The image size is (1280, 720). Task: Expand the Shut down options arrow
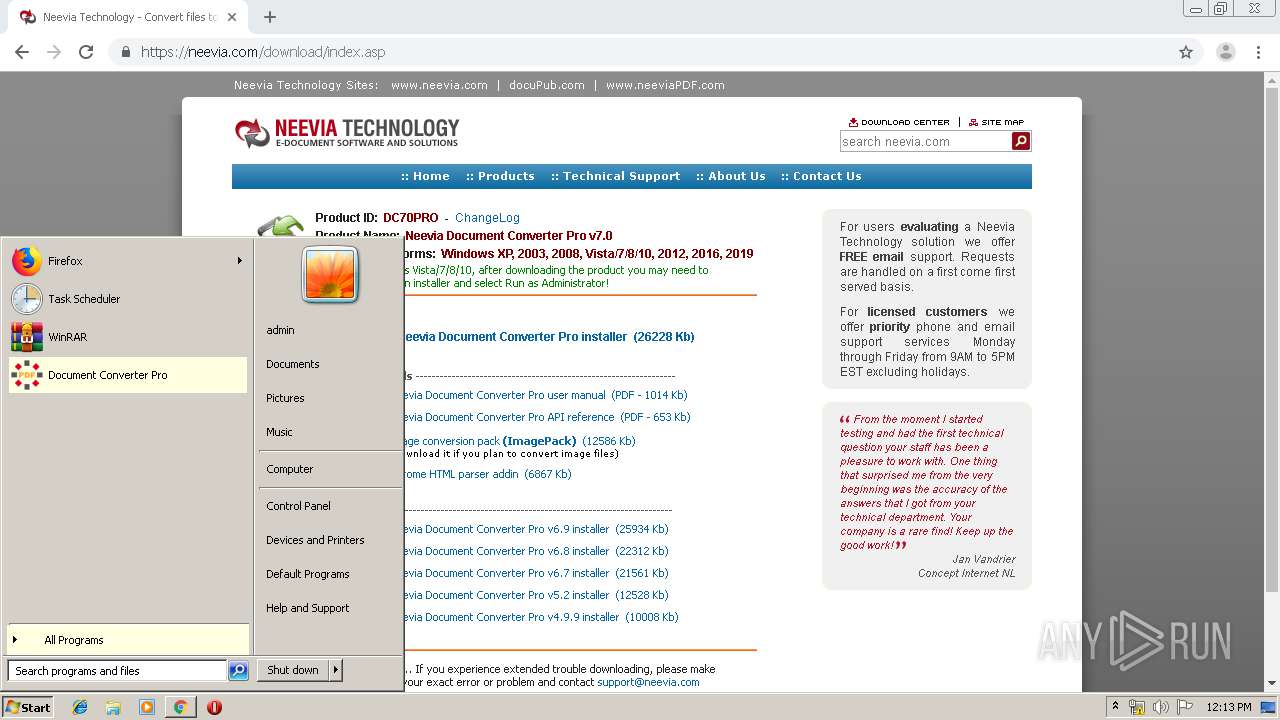pos(336,670)
